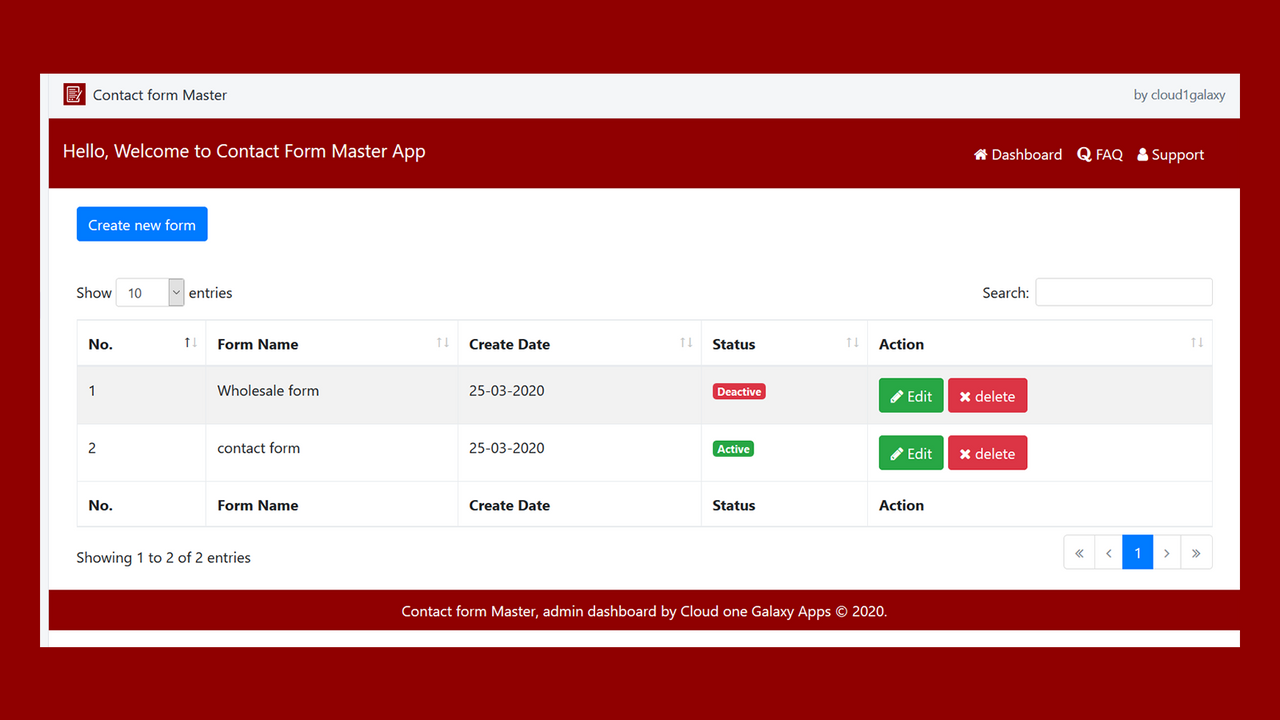The width and height of the screenshot is (1280, 720).
Task: Click the Form Name column sort arrows
Action: (x=443, y=343)
